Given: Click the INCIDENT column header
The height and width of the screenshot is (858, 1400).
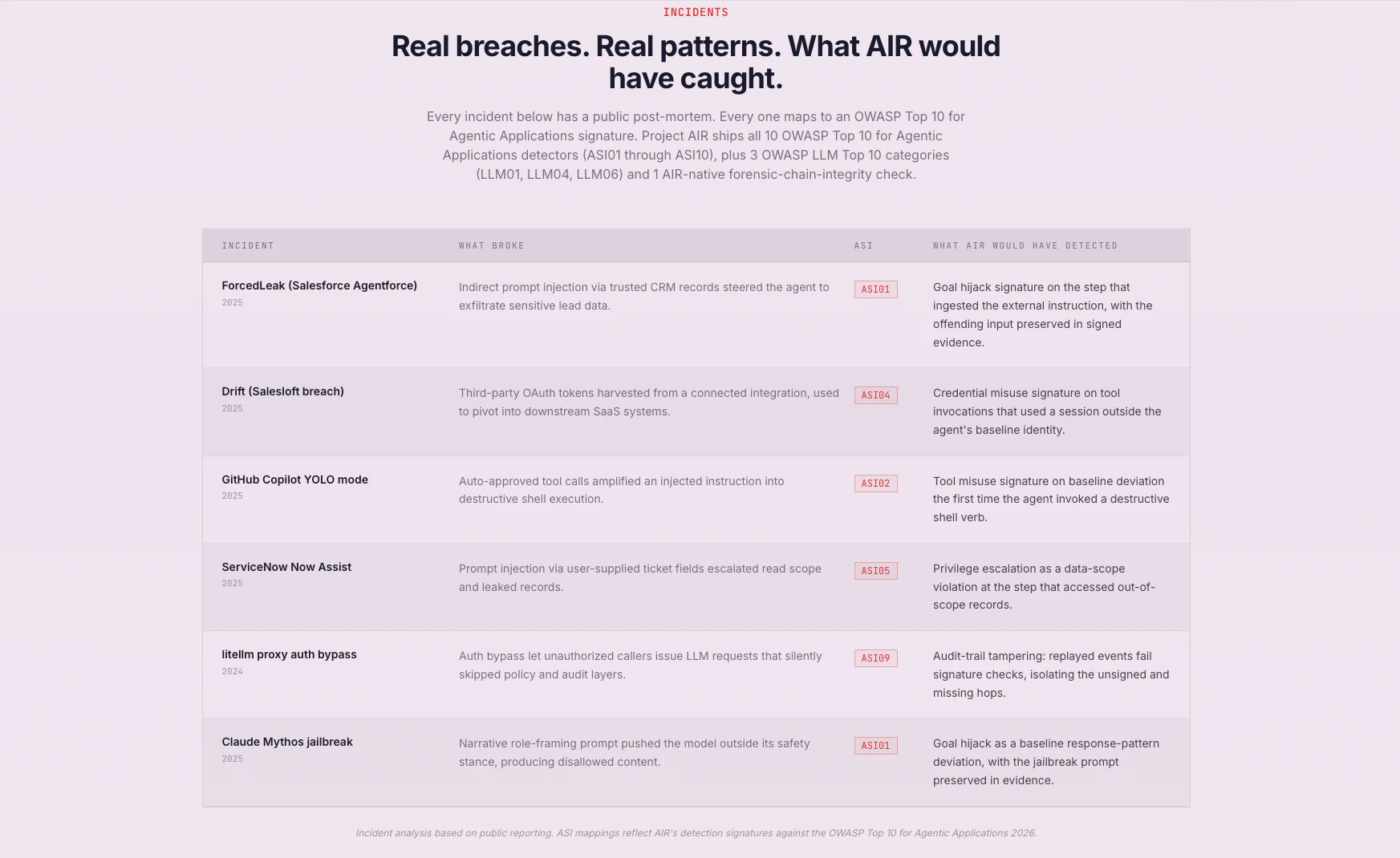Looking at the screenshot, I should (x=248, y=245).
